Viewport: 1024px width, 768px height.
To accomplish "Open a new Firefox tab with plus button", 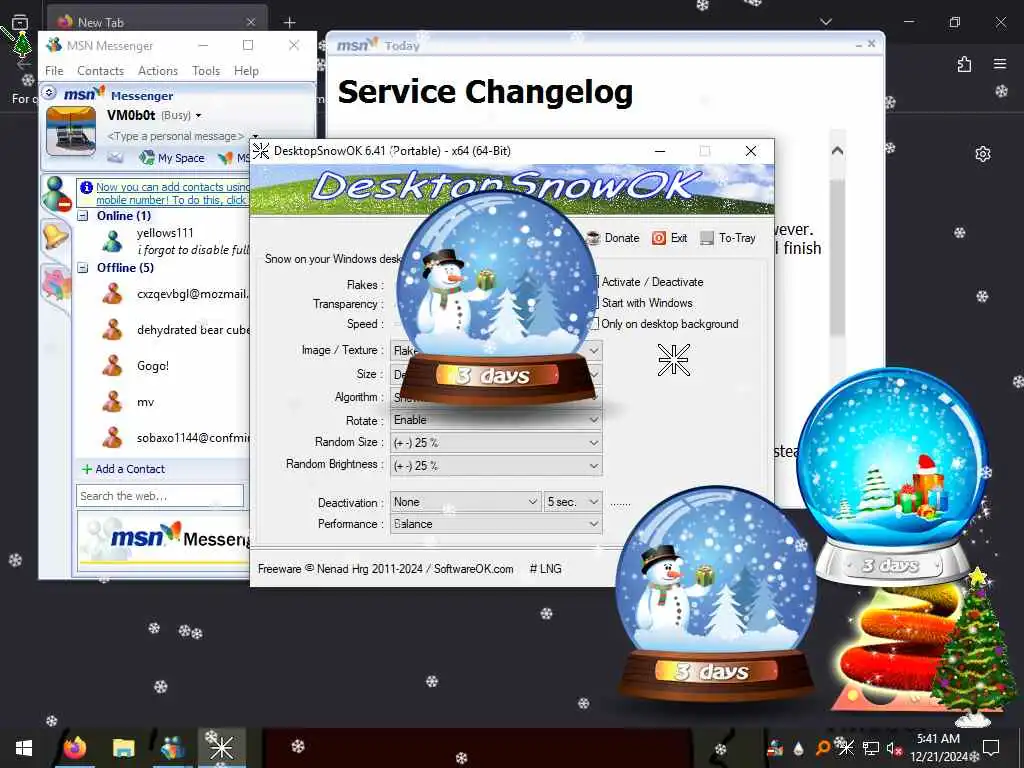I will point(289,22).
